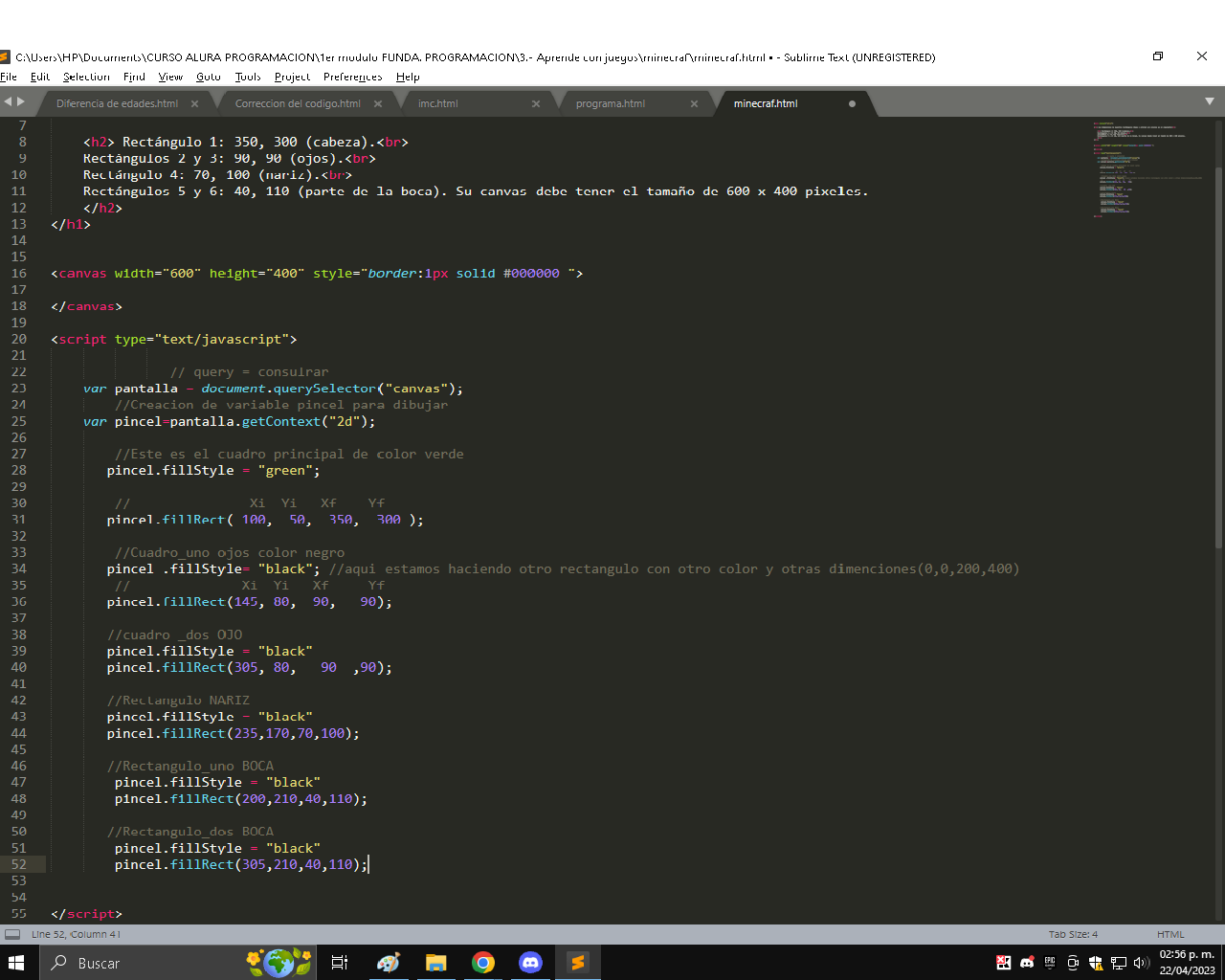Image resolution: width=1225 pixels, height=980 pixels.
Task: Click the //cuadro _dos OJO comment
Action: [175, 635]
